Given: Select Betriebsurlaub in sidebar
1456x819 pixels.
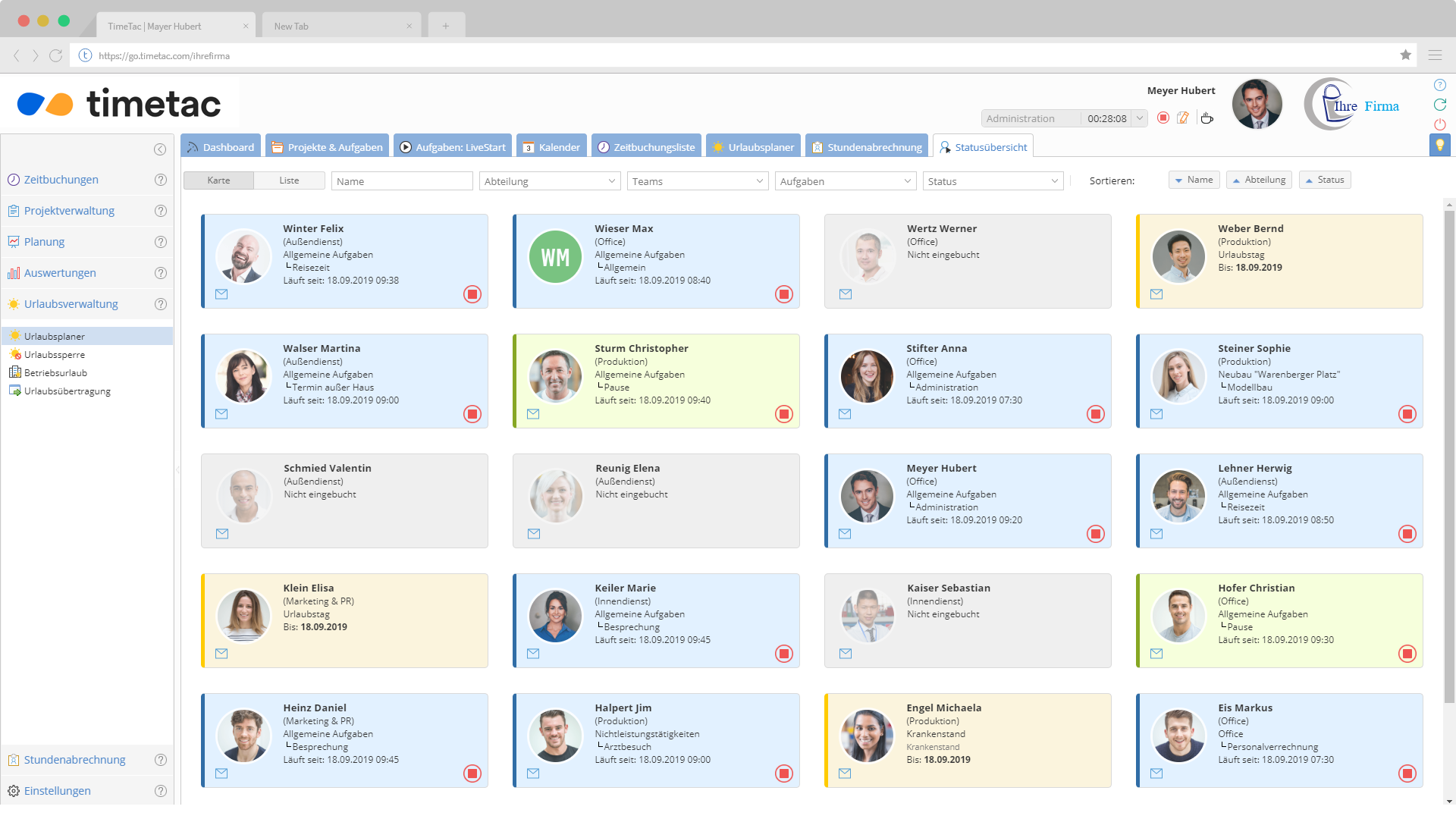Looking at the screenshot, I should click(x=55, y=373).
